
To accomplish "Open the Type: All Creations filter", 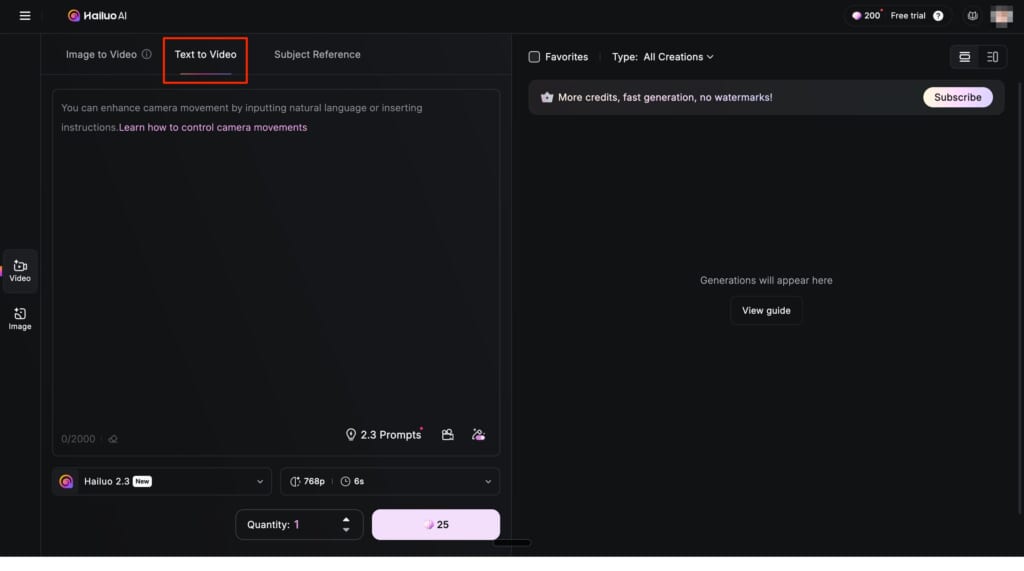I will pos(663,57).
